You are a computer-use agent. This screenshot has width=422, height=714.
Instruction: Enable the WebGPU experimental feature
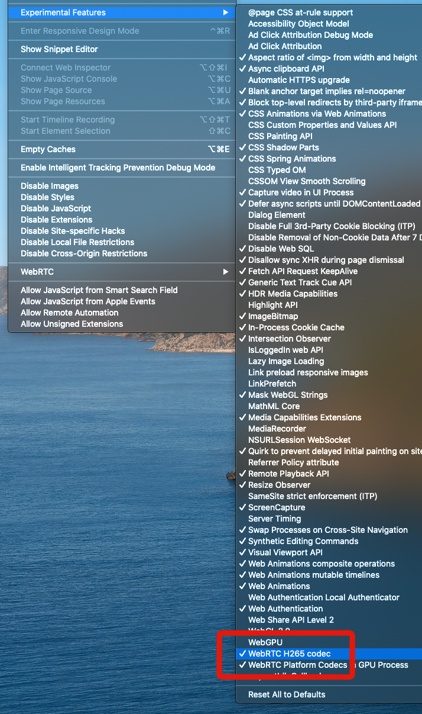pyautogui.click(x=329, y=642)
